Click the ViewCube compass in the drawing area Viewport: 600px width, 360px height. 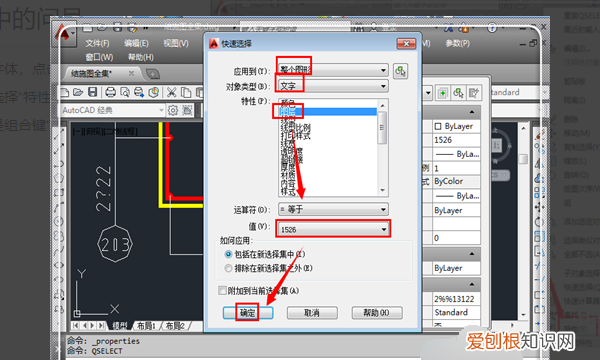point(496,146)
